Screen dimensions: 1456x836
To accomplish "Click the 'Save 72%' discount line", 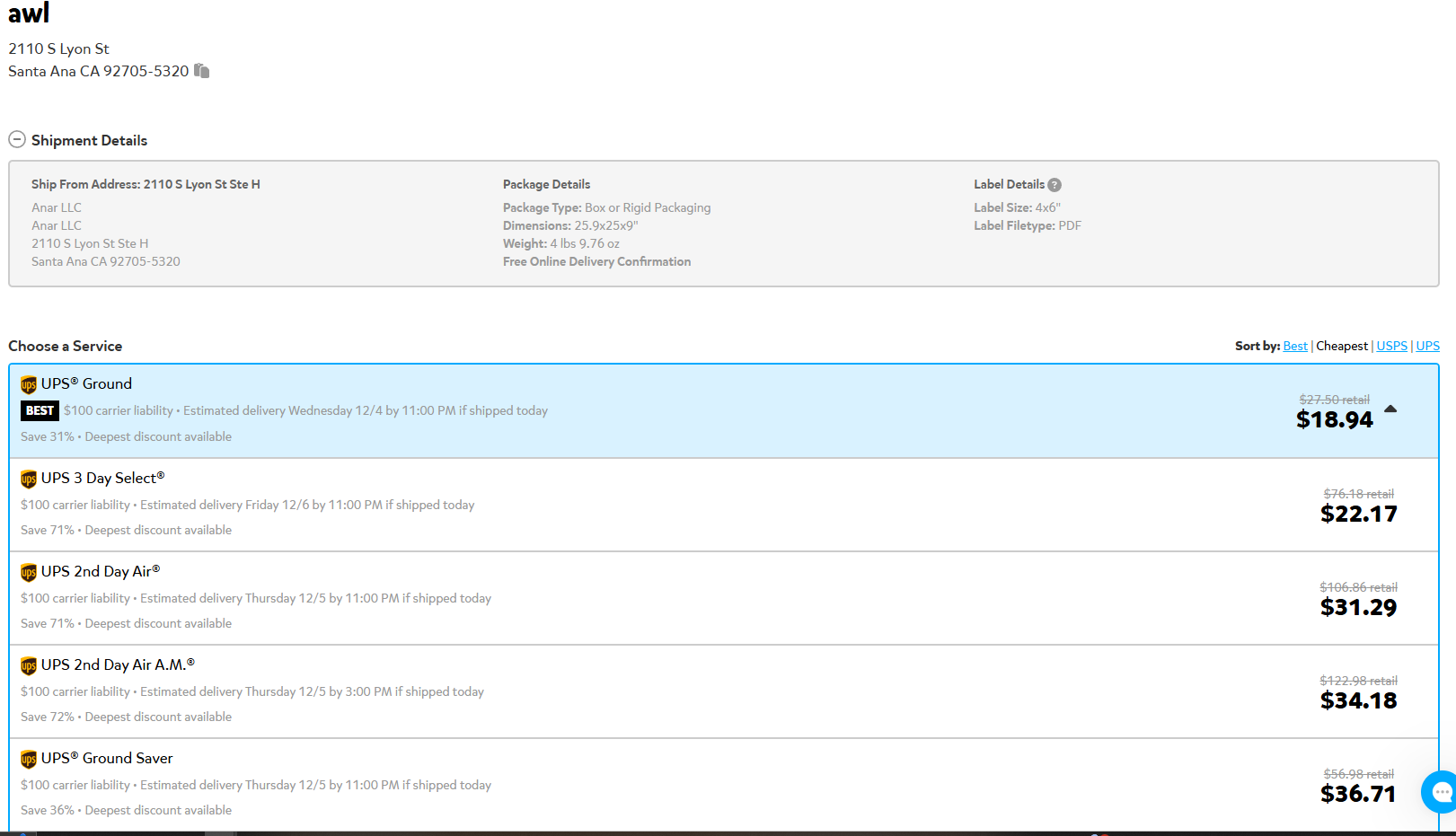I will (126, 717).
